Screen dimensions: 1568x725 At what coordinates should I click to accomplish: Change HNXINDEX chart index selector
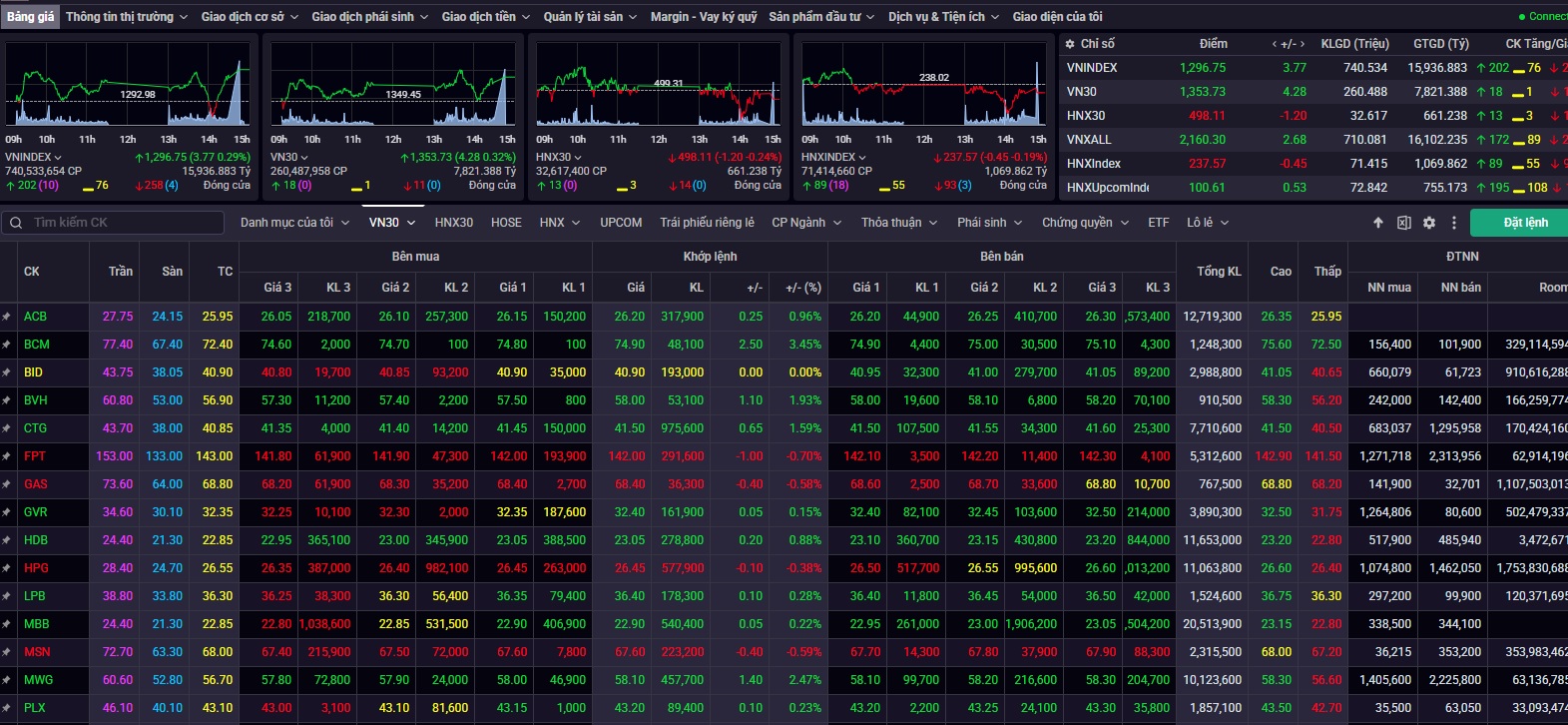point(833,157)
